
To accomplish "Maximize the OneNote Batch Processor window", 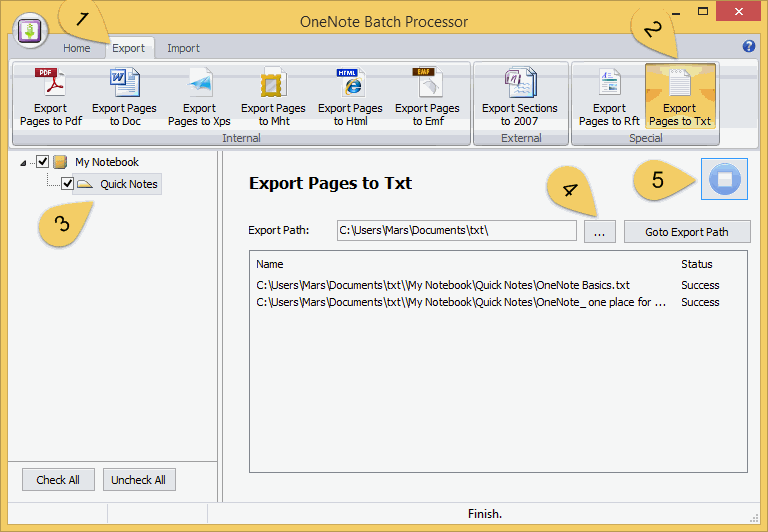I will (x=703, y=11).
